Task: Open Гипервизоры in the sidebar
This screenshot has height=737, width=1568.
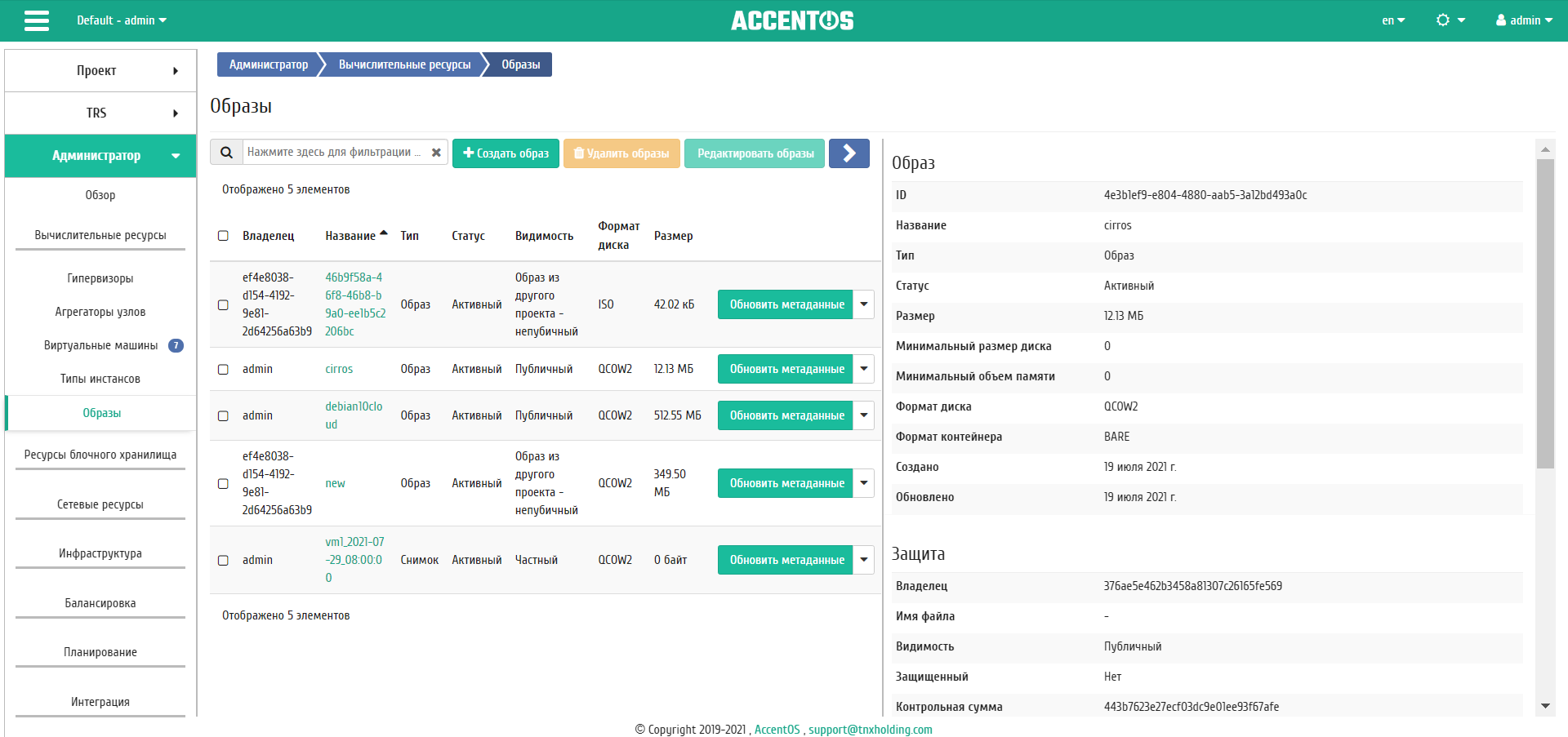Action: pos(100,278)
